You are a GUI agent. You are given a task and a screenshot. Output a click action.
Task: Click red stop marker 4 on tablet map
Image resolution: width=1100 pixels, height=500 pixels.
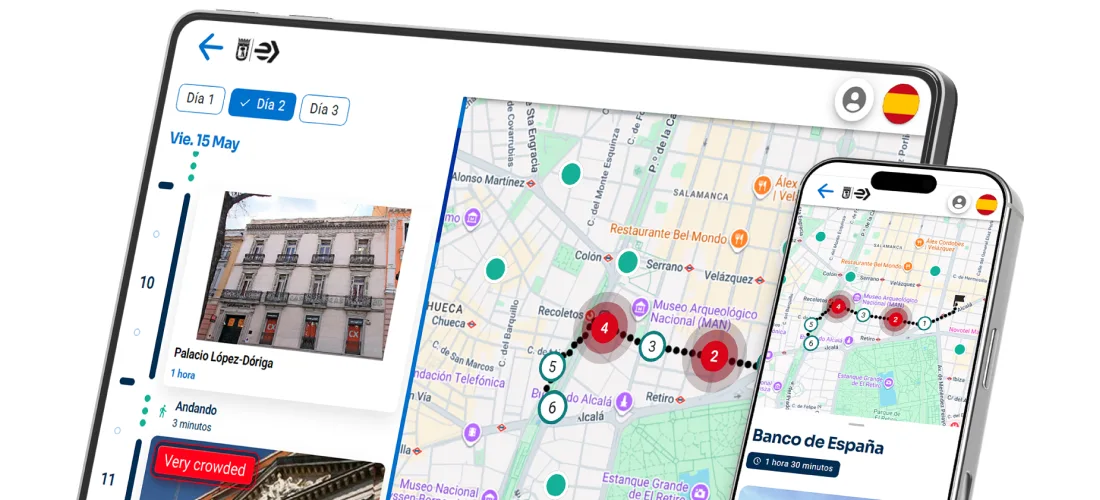click(x=603, y=326)
